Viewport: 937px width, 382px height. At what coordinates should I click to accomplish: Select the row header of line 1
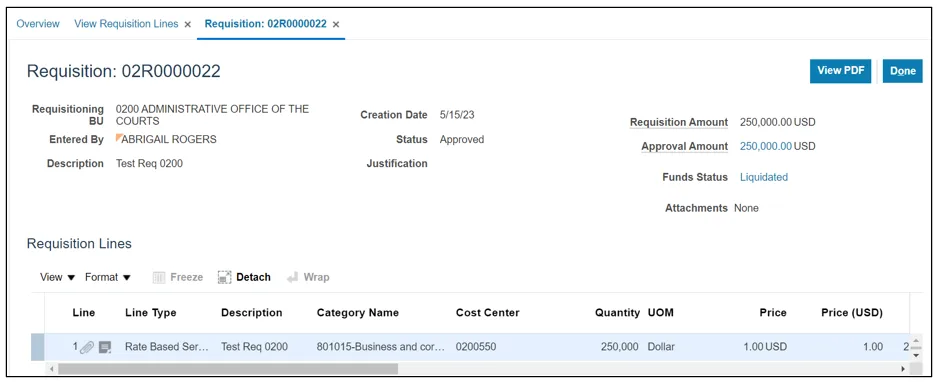[x=38, y=347]
